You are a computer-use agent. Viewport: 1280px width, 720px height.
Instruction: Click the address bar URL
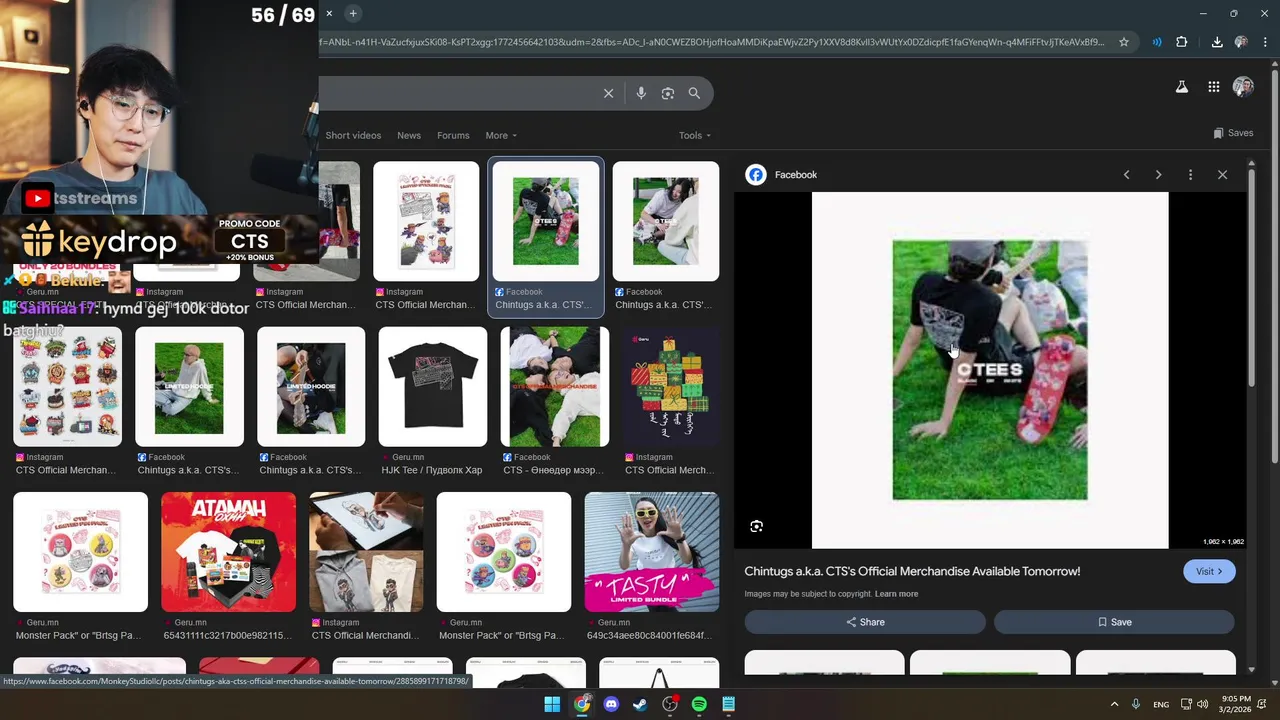tap(712, 42)
